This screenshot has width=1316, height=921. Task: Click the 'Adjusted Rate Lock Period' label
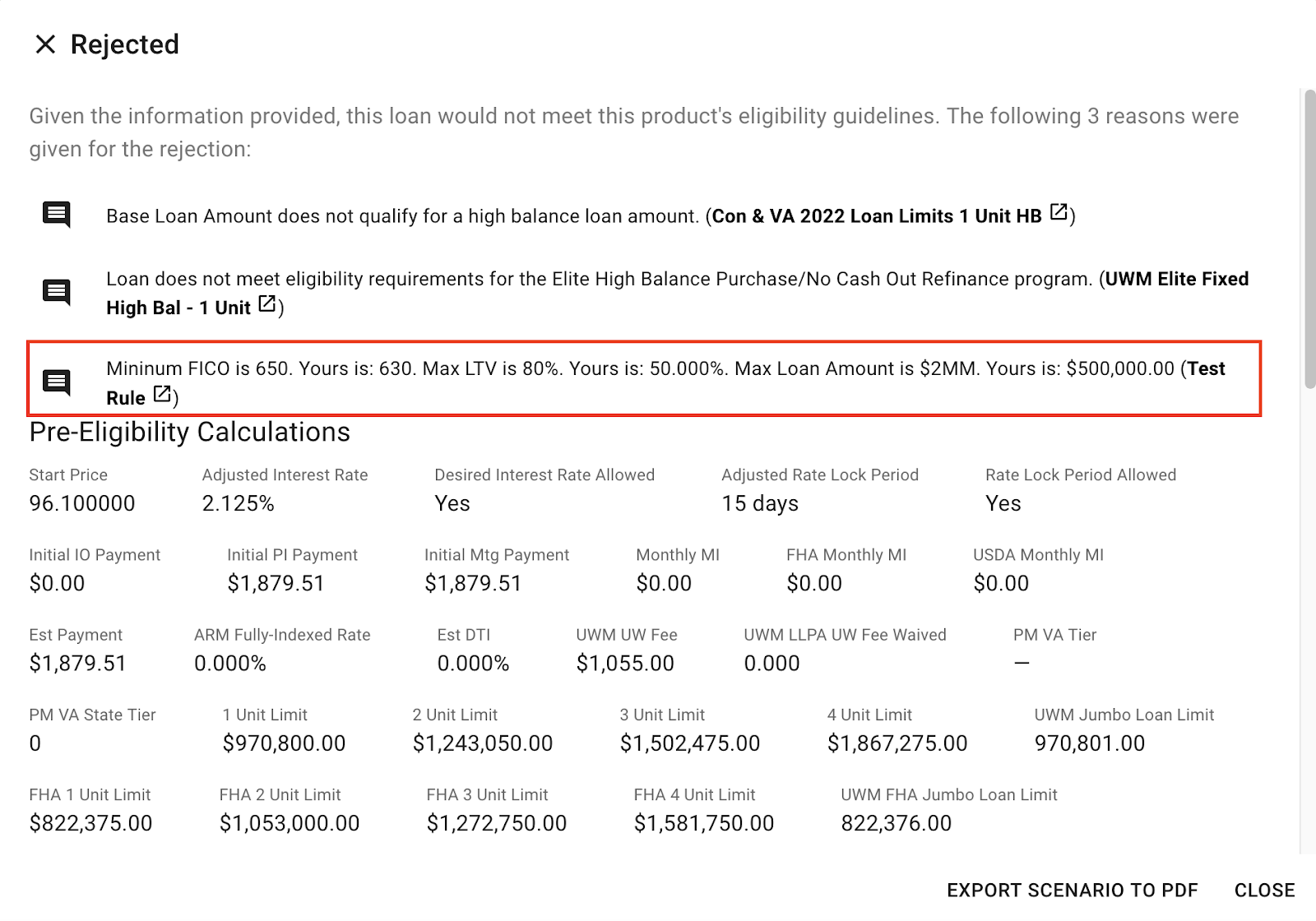[820, 475]
